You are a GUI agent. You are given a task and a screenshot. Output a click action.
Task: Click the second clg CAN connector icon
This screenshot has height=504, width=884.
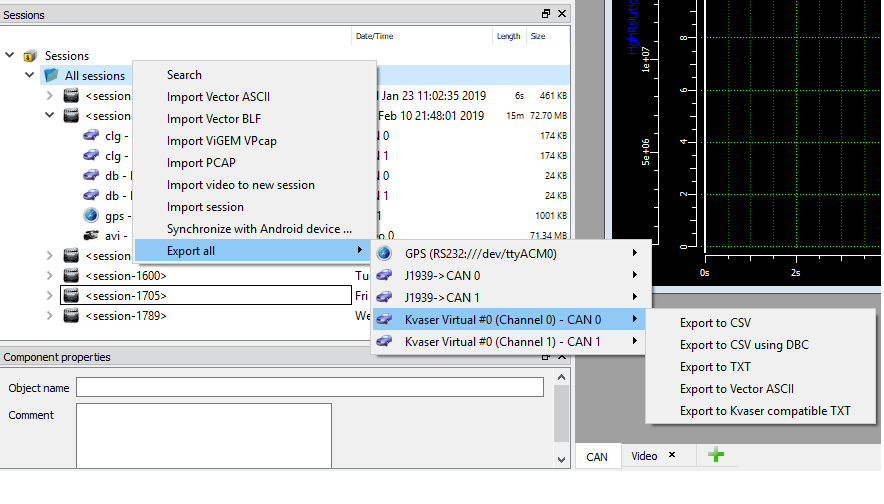click(x=91, y=155)
